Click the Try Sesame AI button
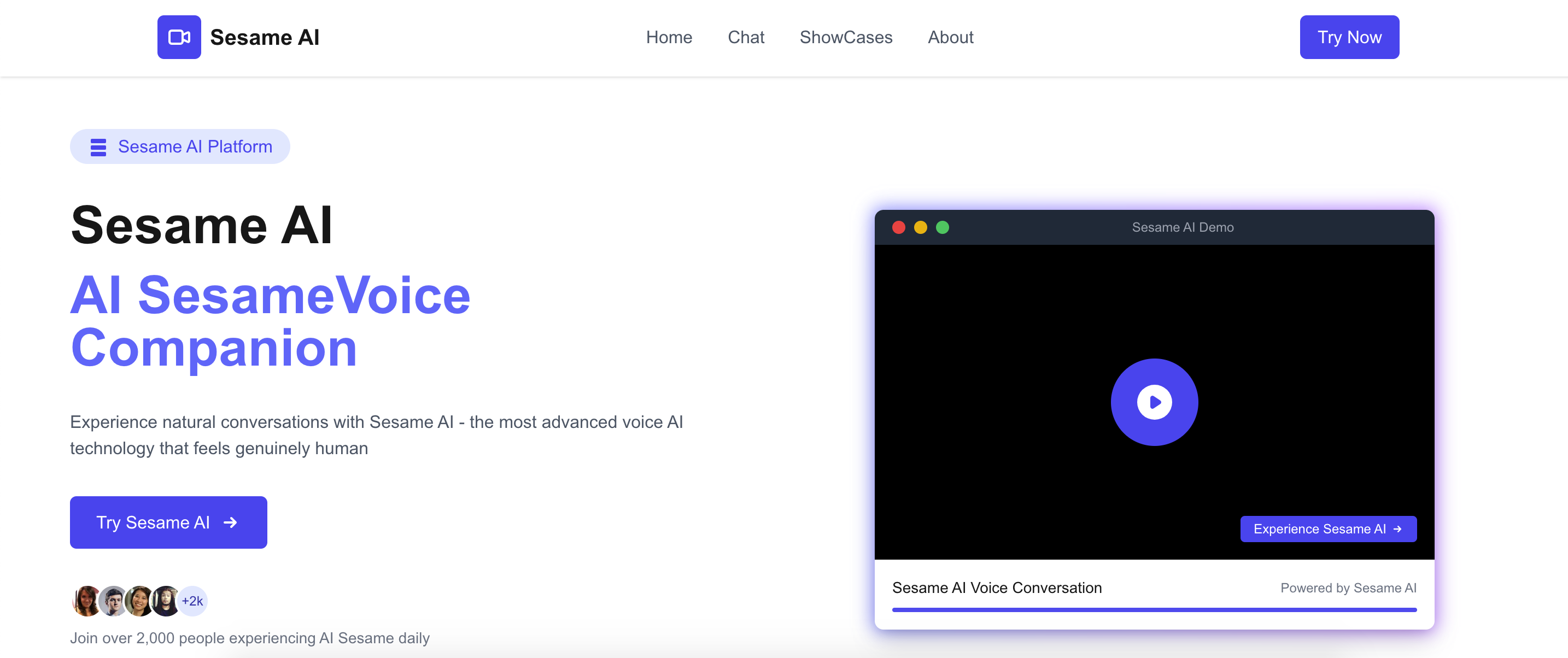Image resolution: width=1568 pixels, height=658 pixels. click(x=168, y=522)
